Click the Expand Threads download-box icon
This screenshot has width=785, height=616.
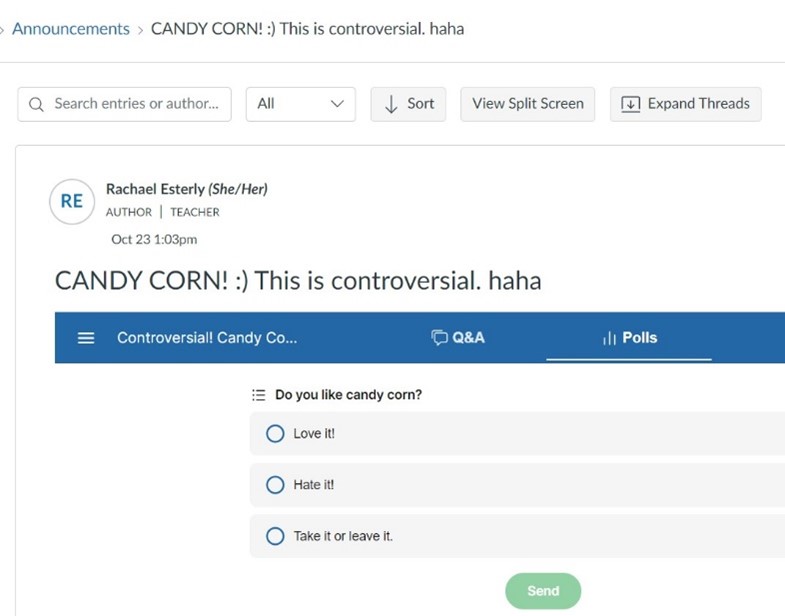630,104
